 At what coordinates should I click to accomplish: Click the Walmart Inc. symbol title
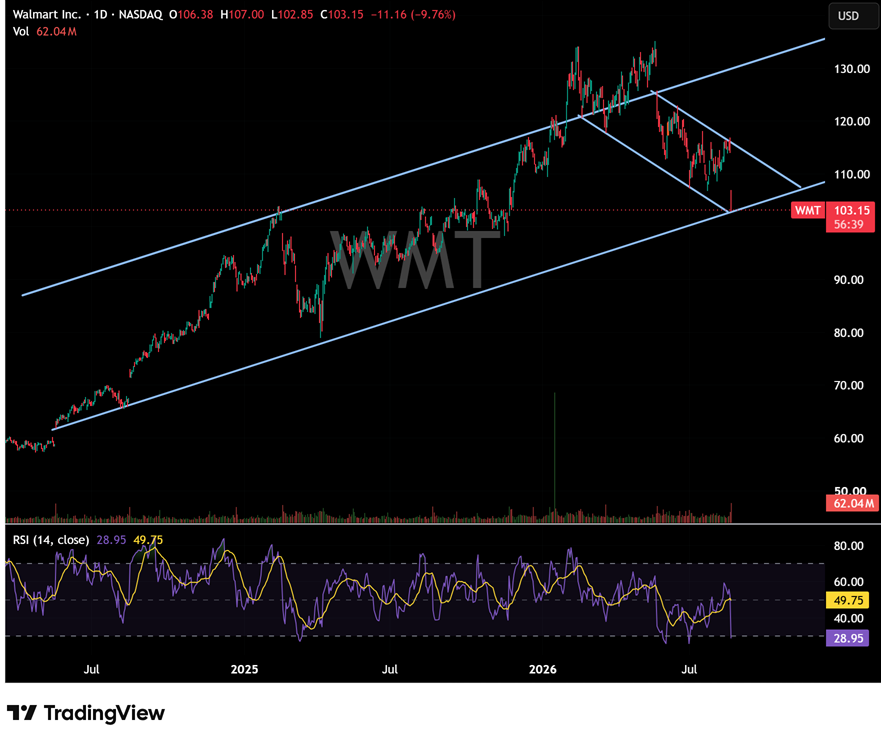[47, 15]
